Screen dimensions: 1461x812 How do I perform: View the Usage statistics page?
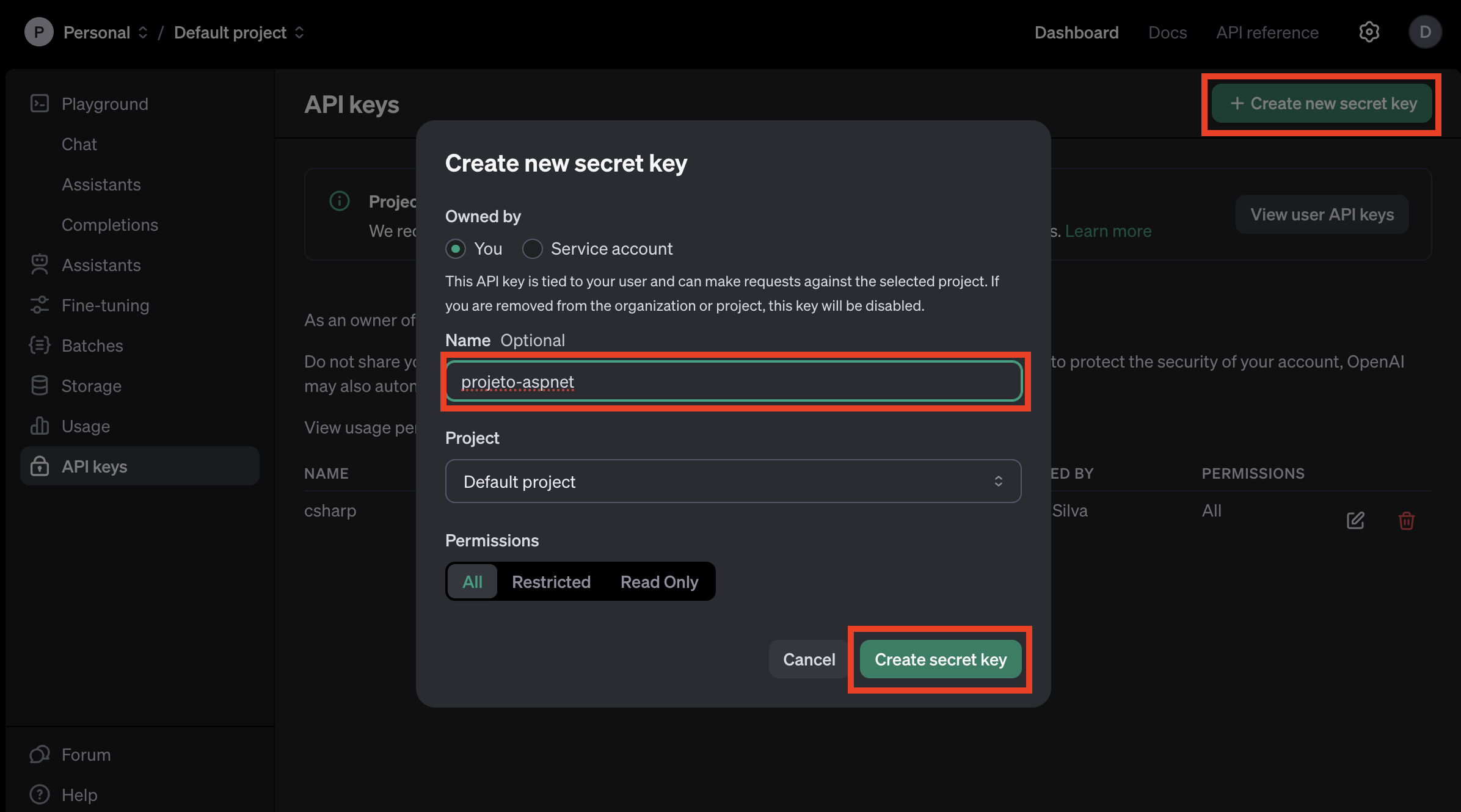(x=85, y=426)
